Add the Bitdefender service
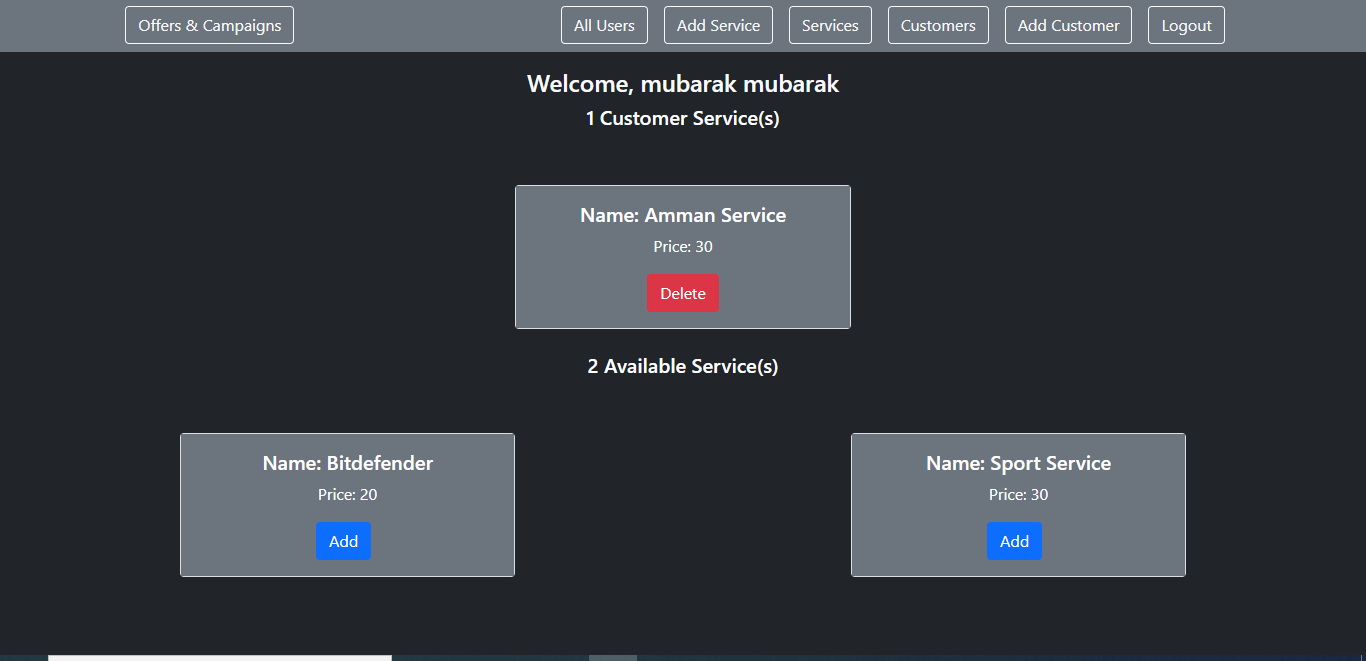The height and width of the screenshot is (661, 1366). pos(343,541)
